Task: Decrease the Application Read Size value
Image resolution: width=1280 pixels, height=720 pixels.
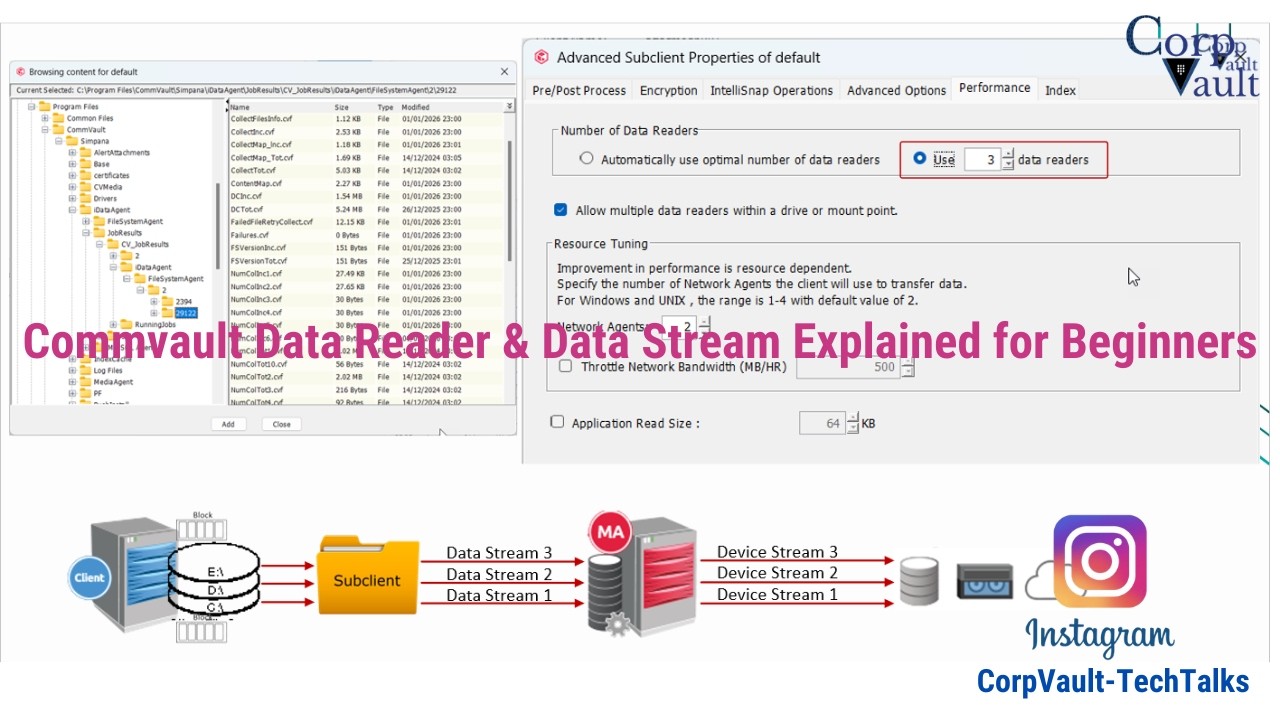Action: click(x=853, y=428)
